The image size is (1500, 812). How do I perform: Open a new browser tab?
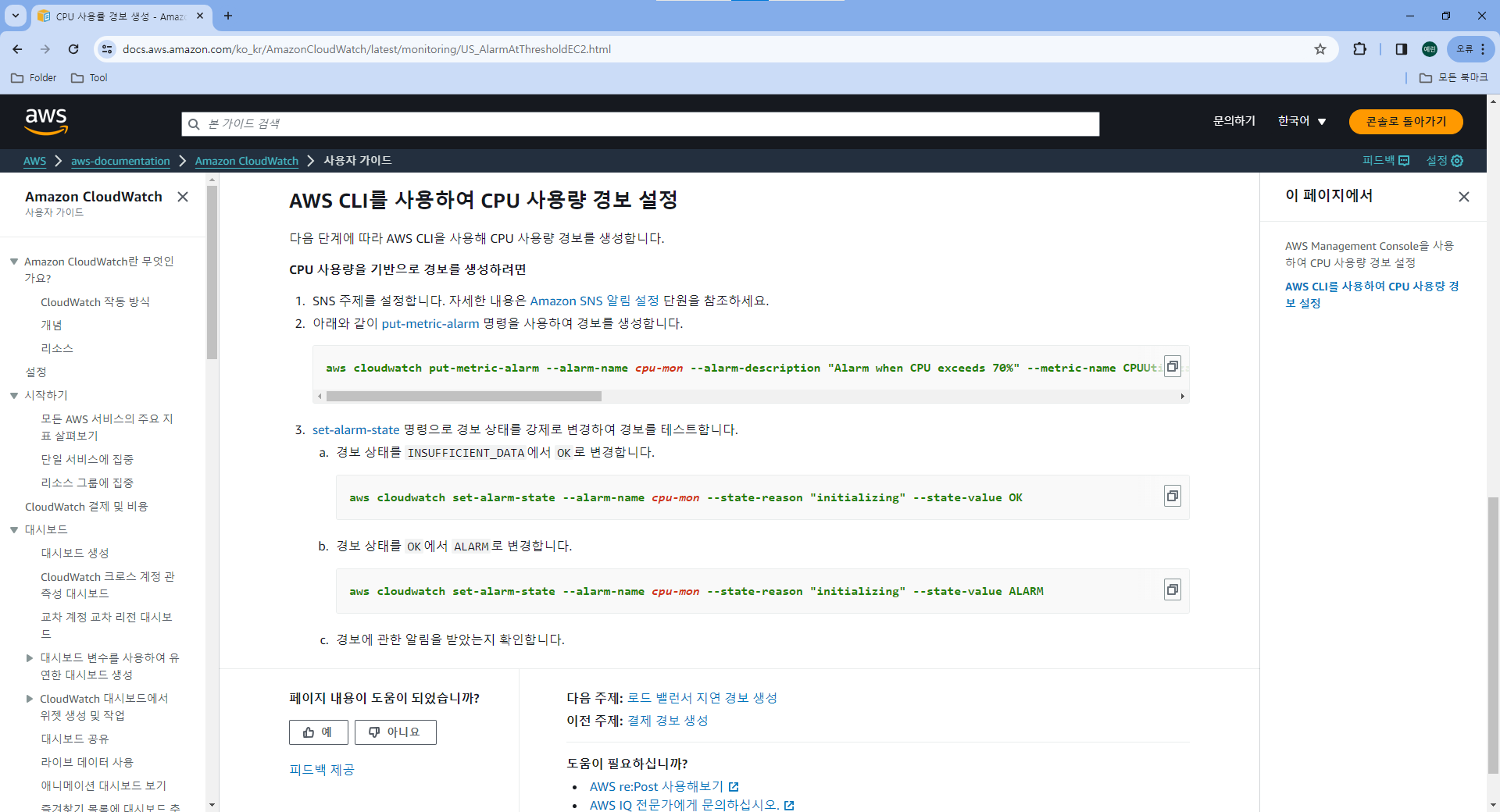point(228,16)
